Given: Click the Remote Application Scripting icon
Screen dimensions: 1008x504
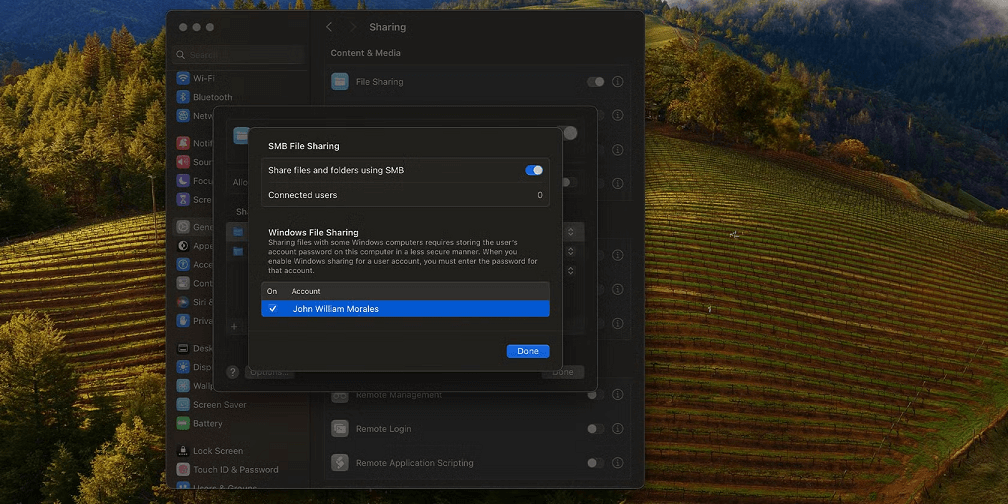Looking at the screenshot, I should point(340,463).
